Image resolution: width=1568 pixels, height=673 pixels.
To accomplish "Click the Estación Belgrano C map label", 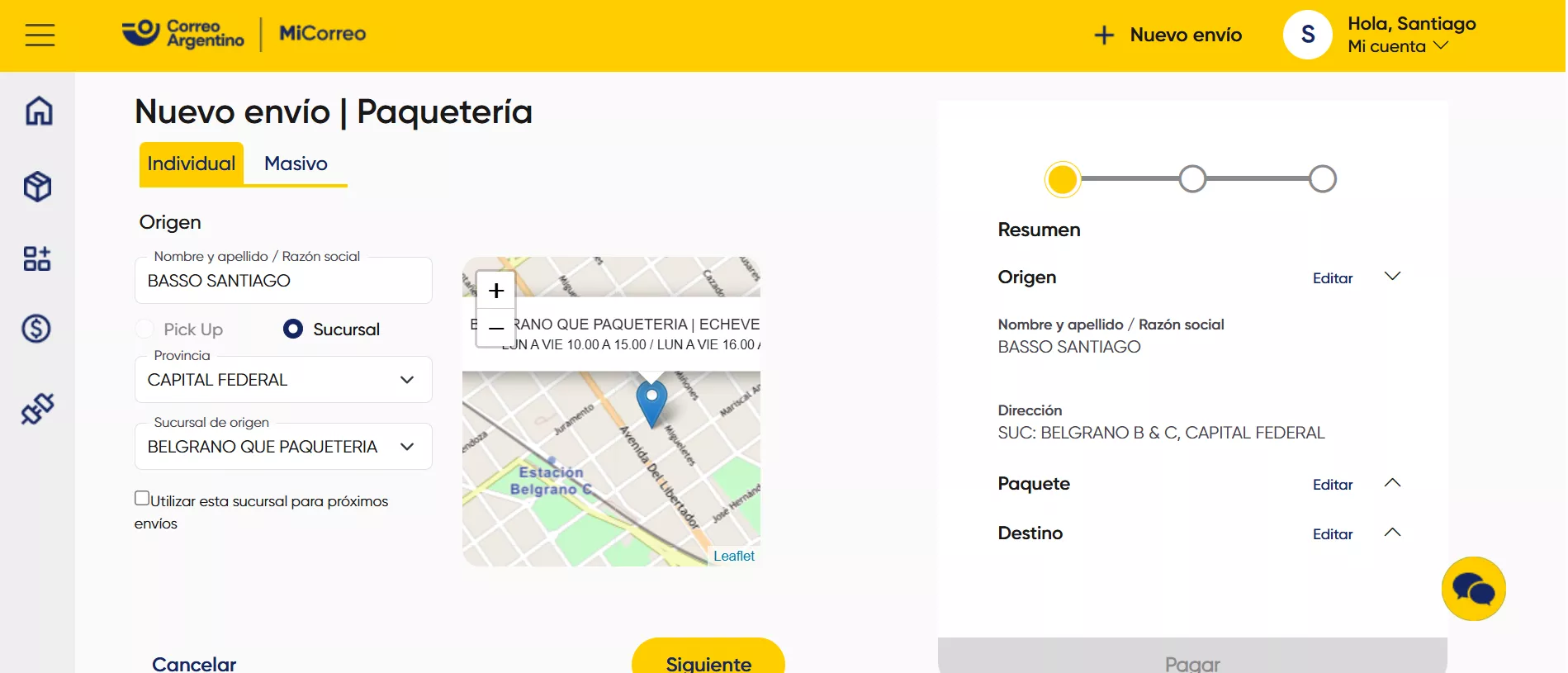I will (x=552, y=481).
